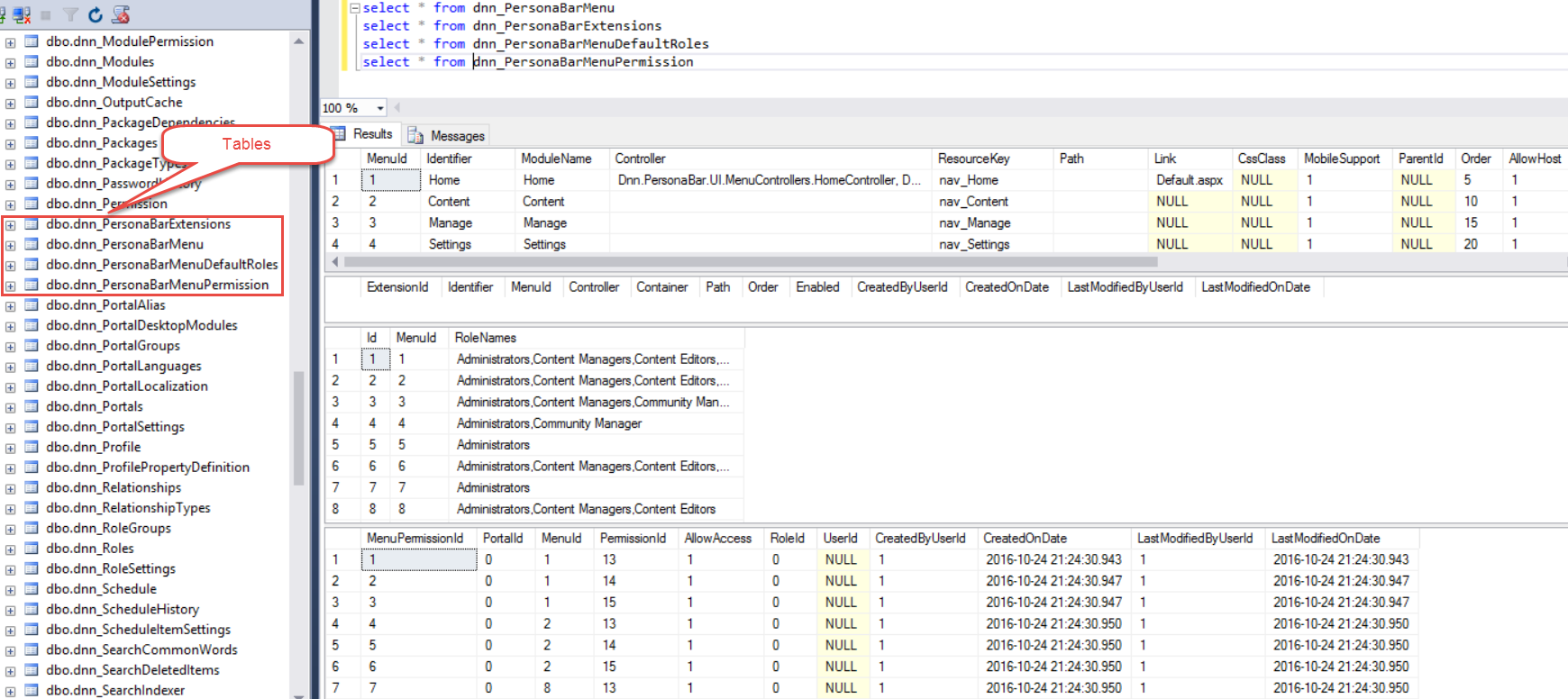Click the table icon of dbo.dnn_PortalAlias

click(32, 304)
